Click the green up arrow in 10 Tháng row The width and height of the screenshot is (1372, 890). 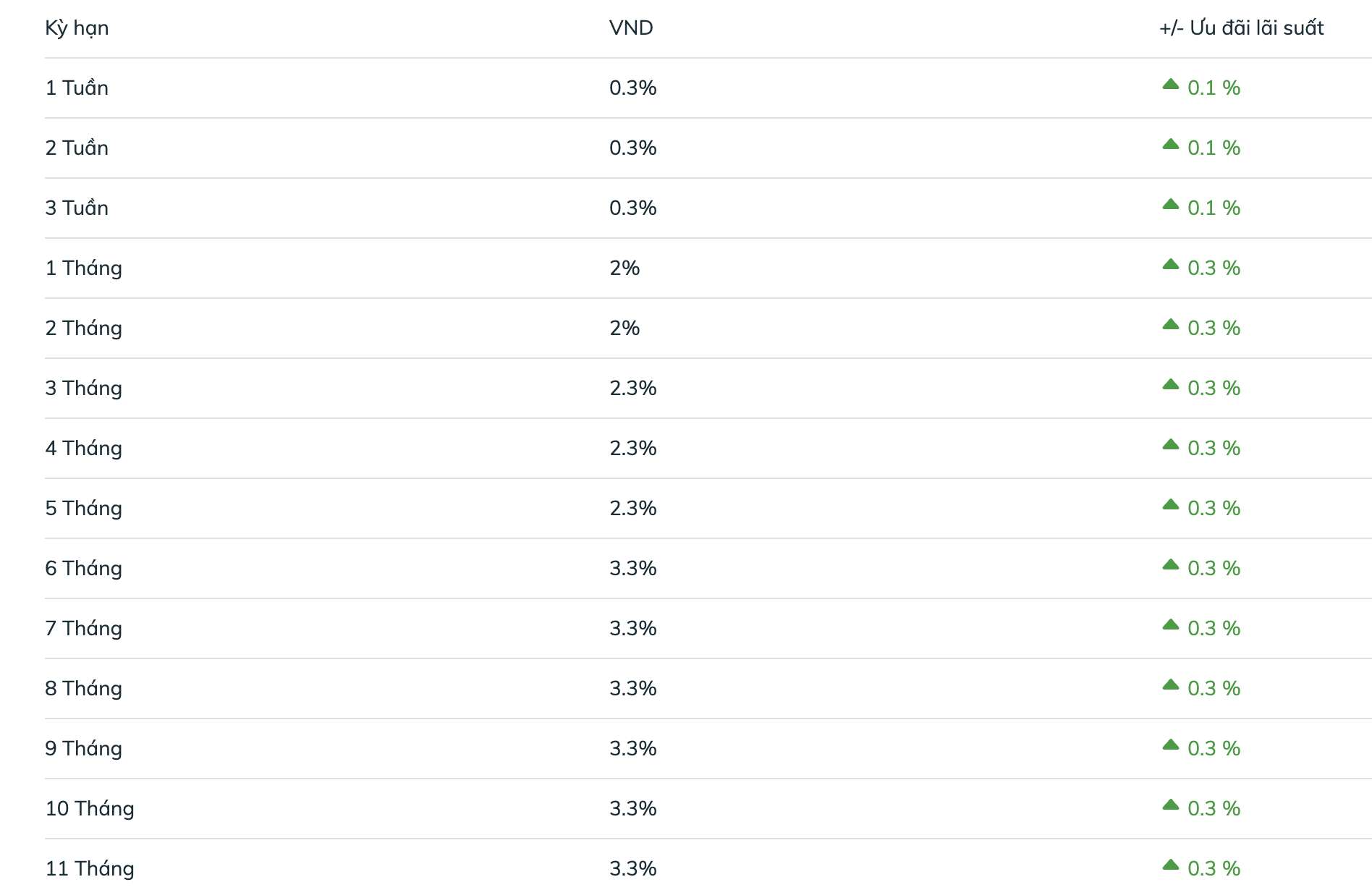click(1170, 805)
